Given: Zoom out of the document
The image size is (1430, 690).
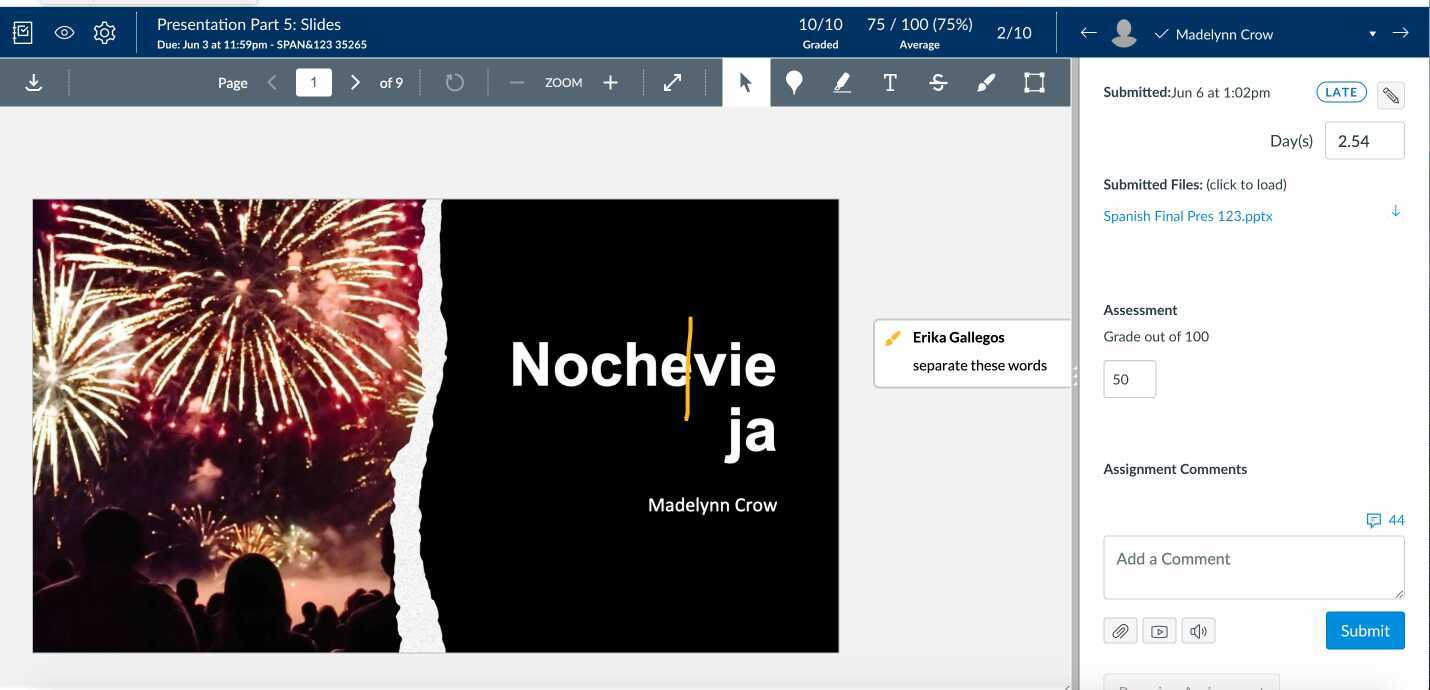Looking at the screenshot, I should point(517,82).
